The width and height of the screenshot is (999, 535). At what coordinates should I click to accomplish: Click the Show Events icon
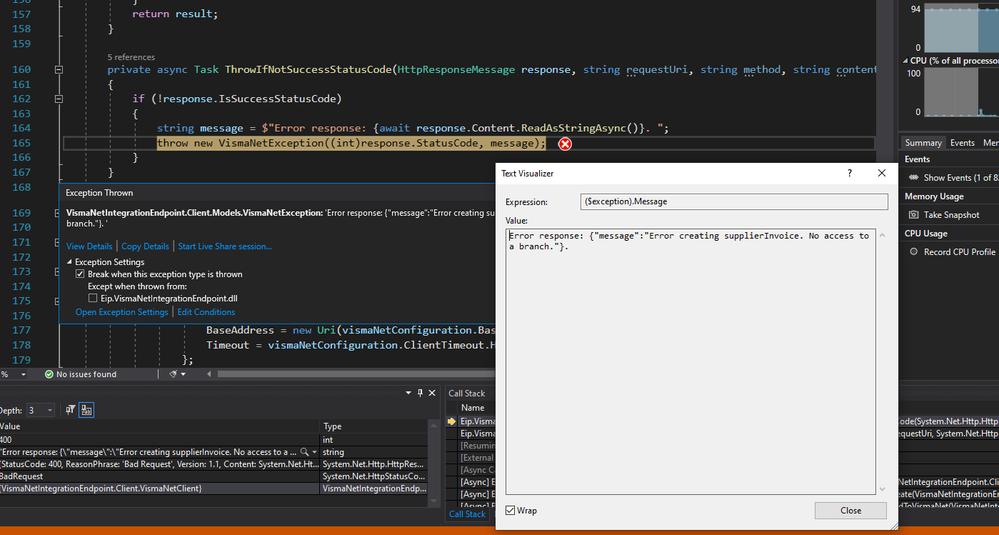(x=914, y=178)
